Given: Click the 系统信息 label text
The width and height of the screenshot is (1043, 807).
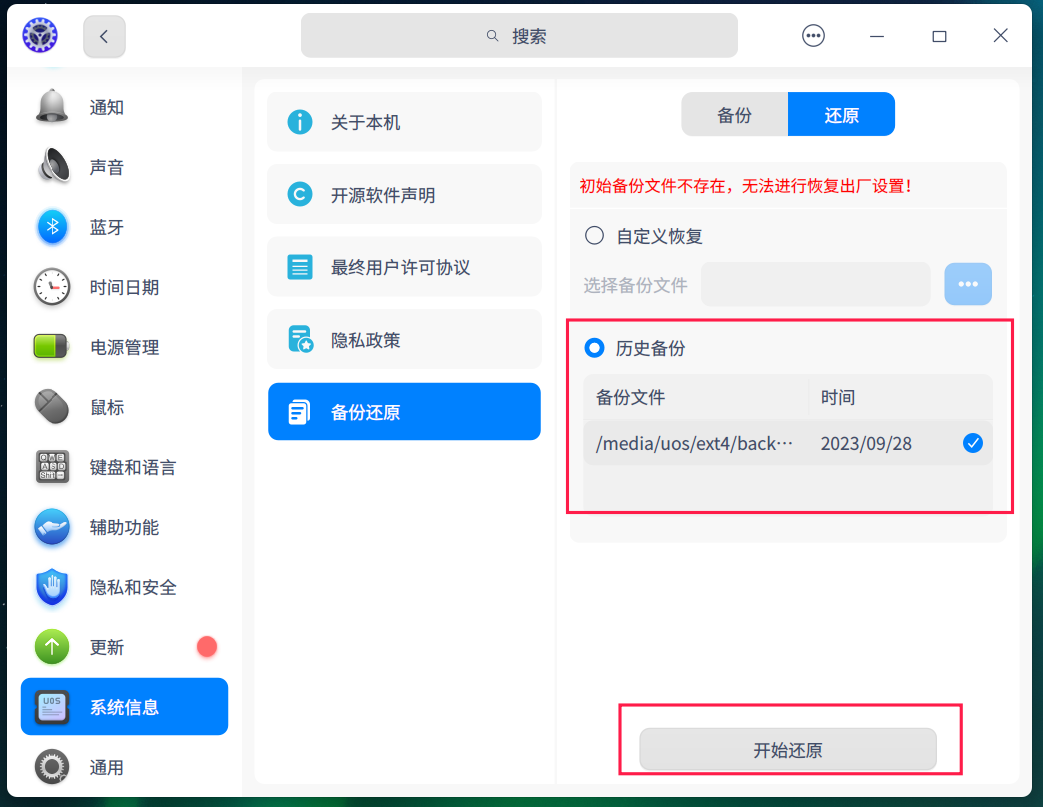Looking at the screenshot, I should pyautogui.click(x=124, y=707).
